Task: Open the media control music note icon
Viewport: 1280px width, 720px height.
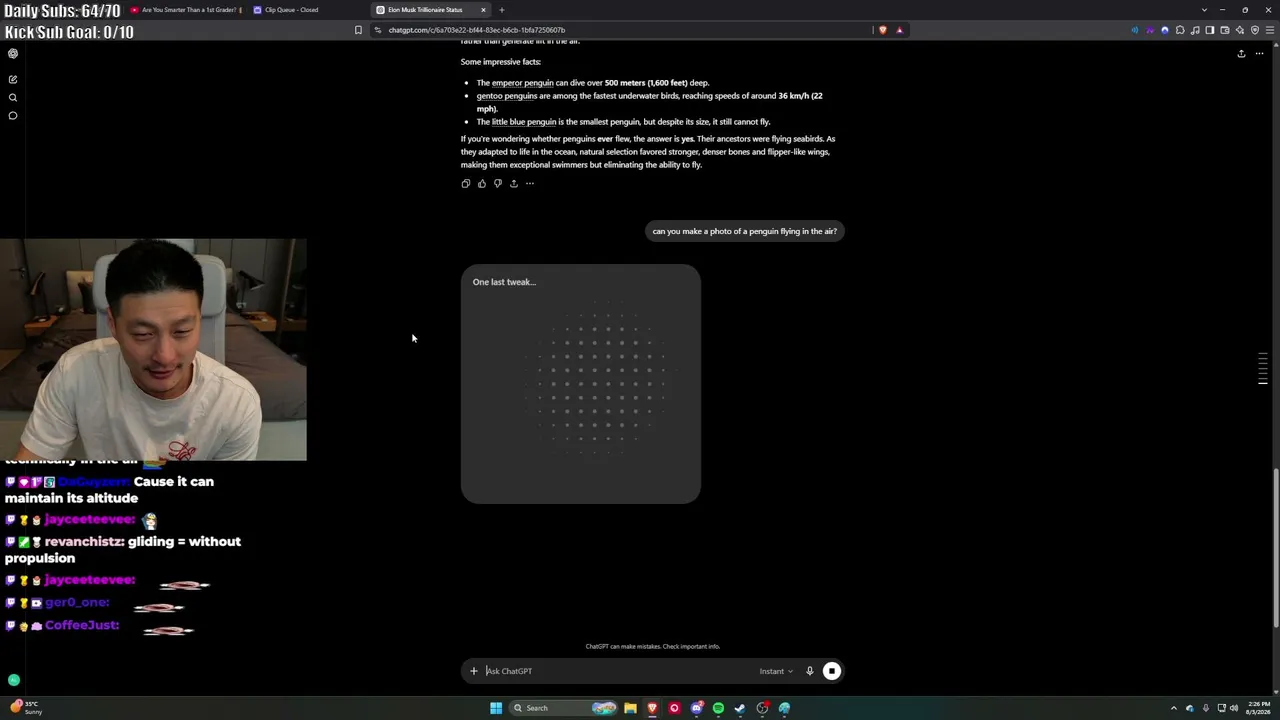Action: 1195,30
